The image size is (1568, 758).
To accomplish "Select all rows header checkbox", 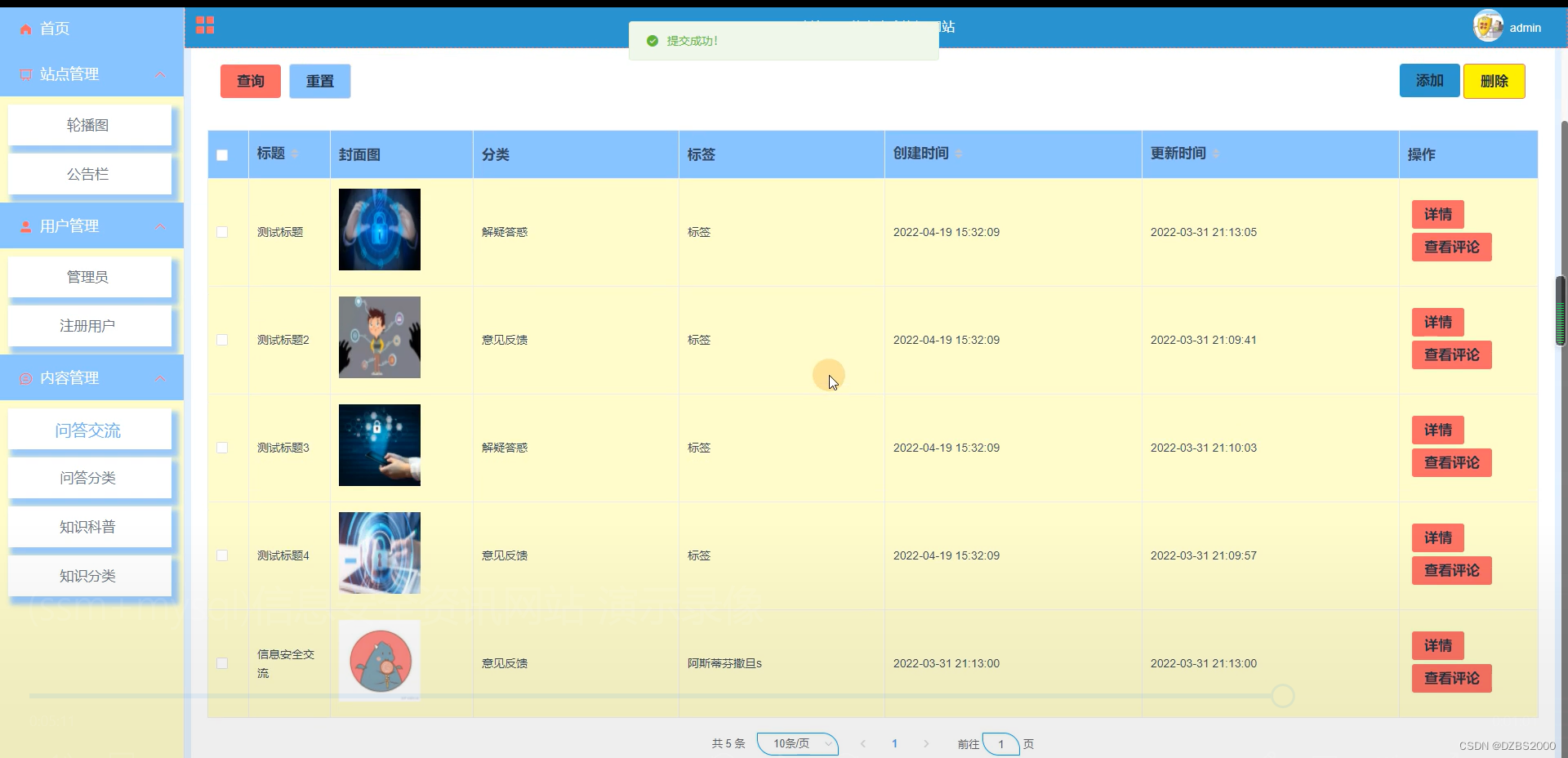I will [x=222, y=155].
